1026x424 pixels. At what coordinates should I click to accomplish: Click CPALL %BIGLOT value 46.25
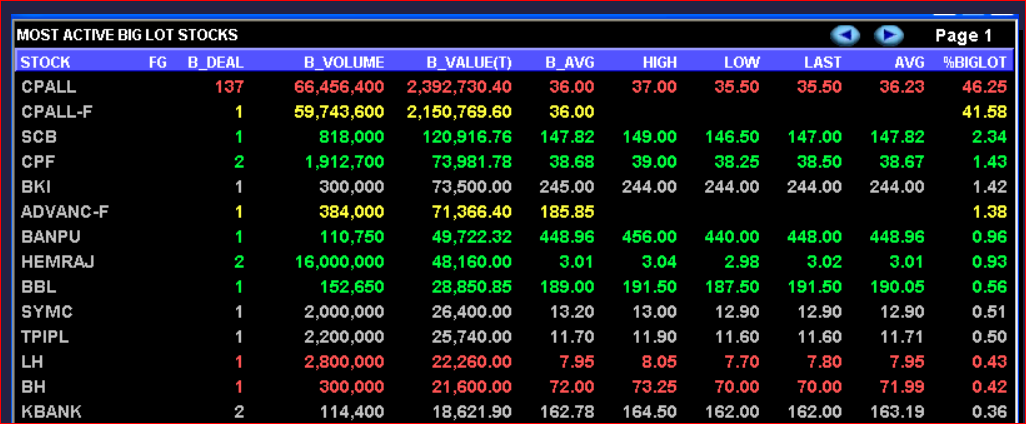coord(984,86)
